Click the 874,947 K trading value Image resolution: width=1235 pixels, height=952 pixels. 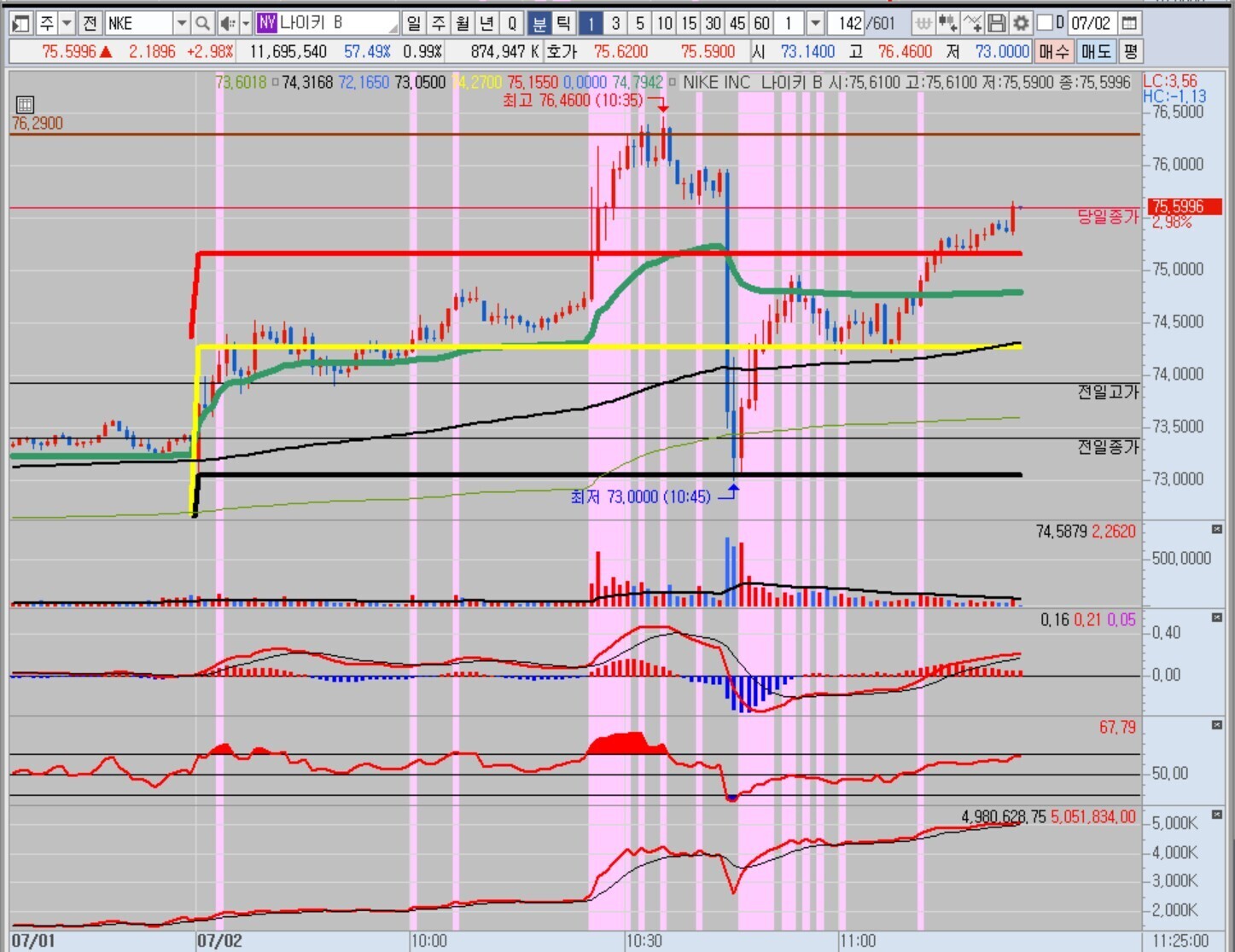(504, 52)
